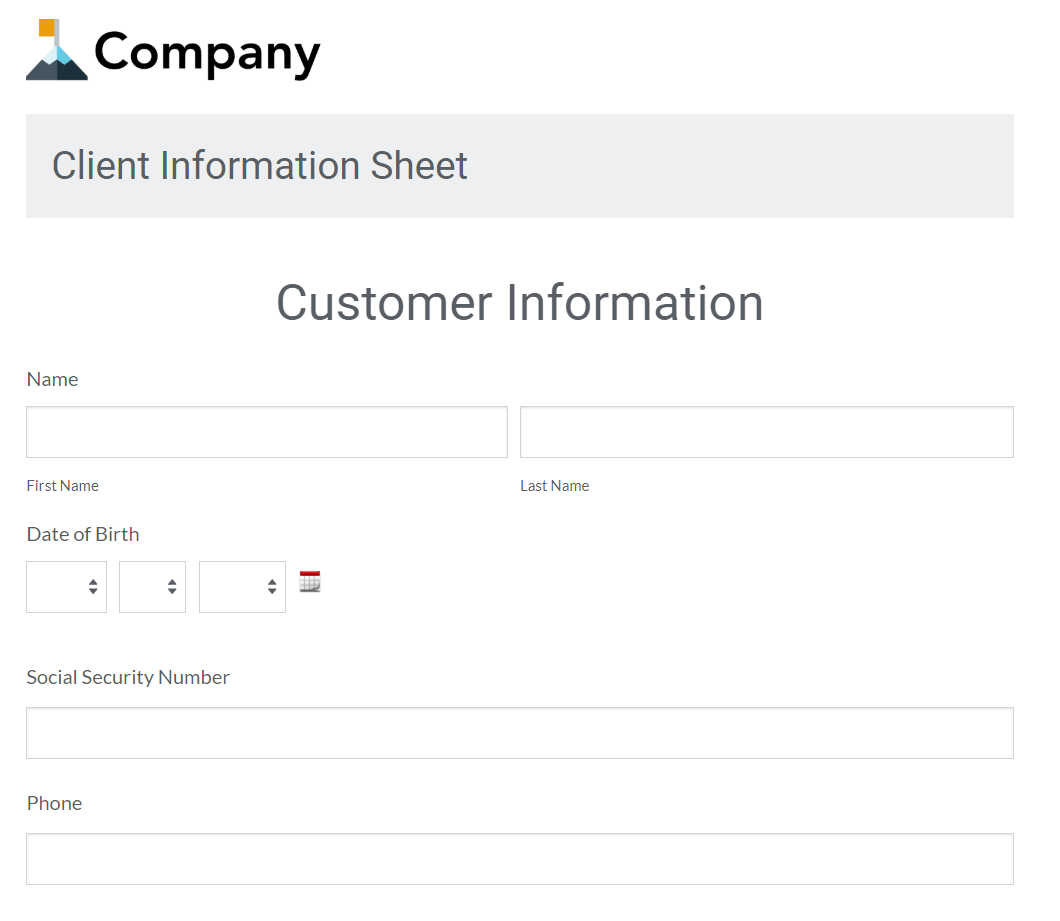Click the mountain logo icon
Image resolution: width=1060 pixels, height=921 pixels.
click(x=56, y=58)
